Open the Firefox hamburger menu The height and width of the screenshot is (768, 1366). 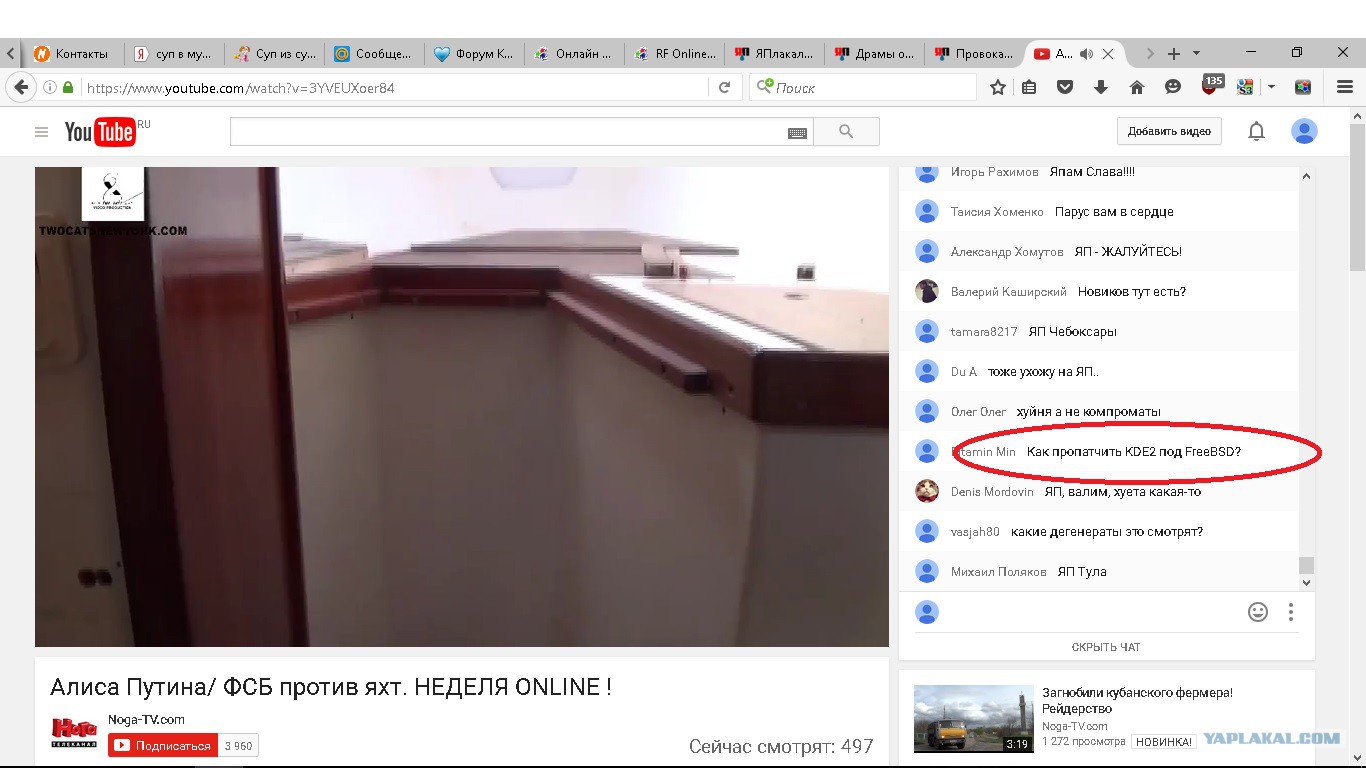coord(1344,88)
